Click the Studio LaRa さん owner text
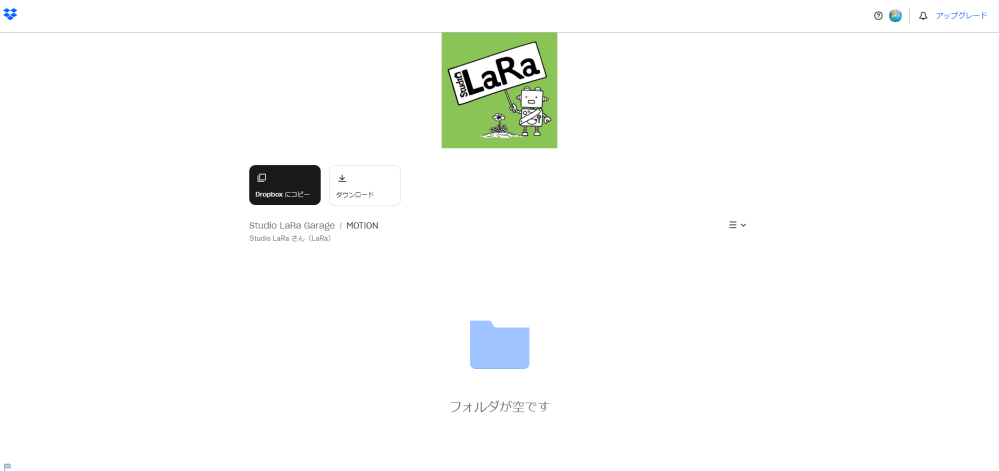 [290, 239]
